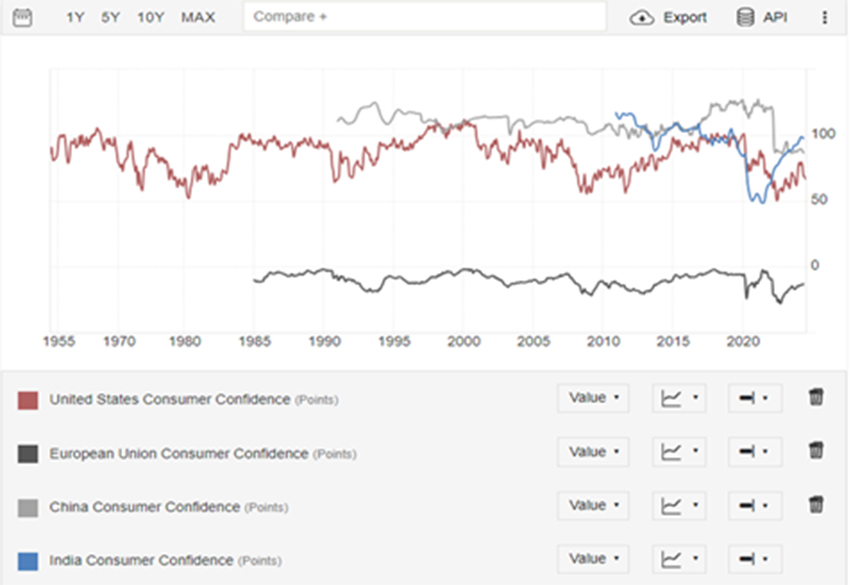
Task: Click the calendar date range icon
Action: [x=22, y=17]
